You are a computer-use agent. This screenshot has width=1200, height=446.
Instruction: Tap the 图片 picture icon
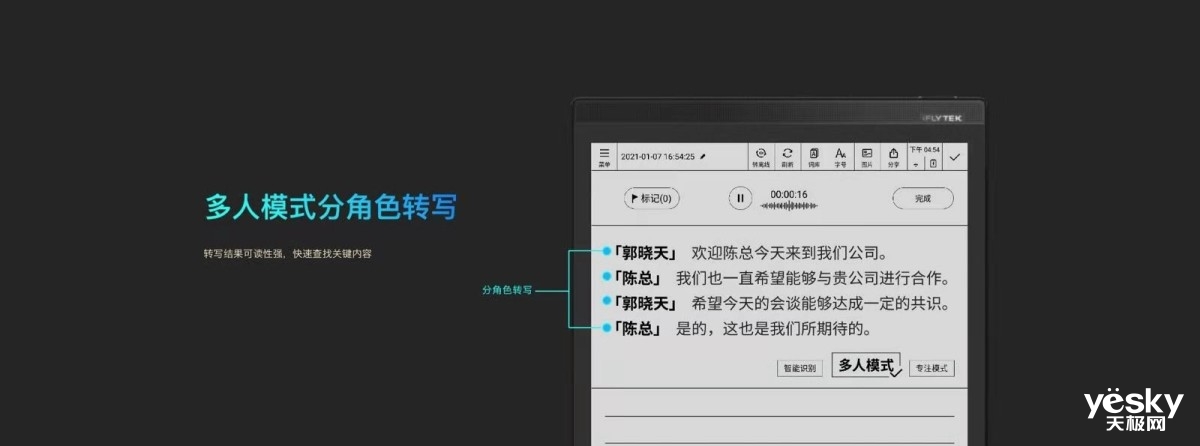pos(867,157)
